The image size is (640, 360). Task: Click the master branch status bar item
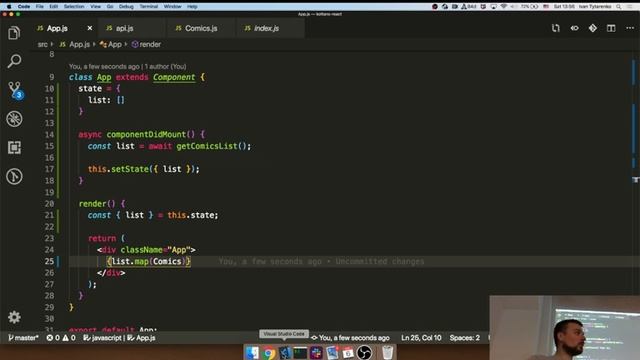pos(23,338)
